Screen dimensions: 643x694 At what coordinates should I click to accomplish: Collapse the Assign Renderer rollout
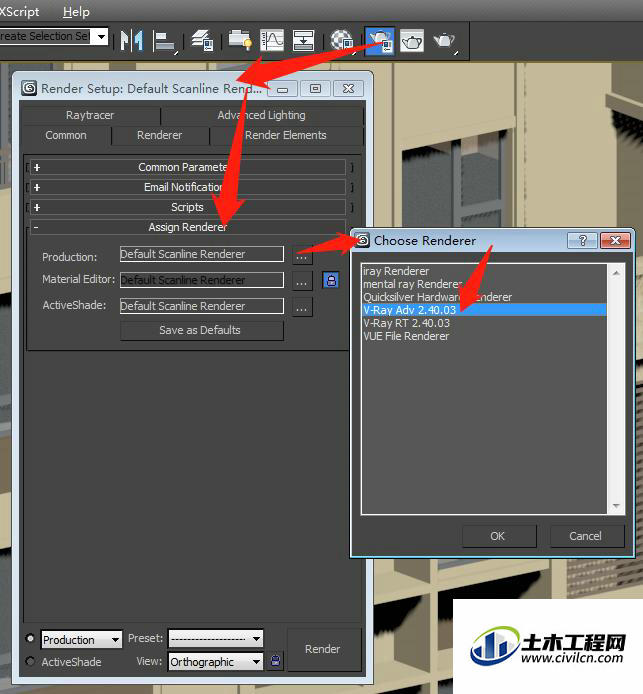click(x=188, y=227)
